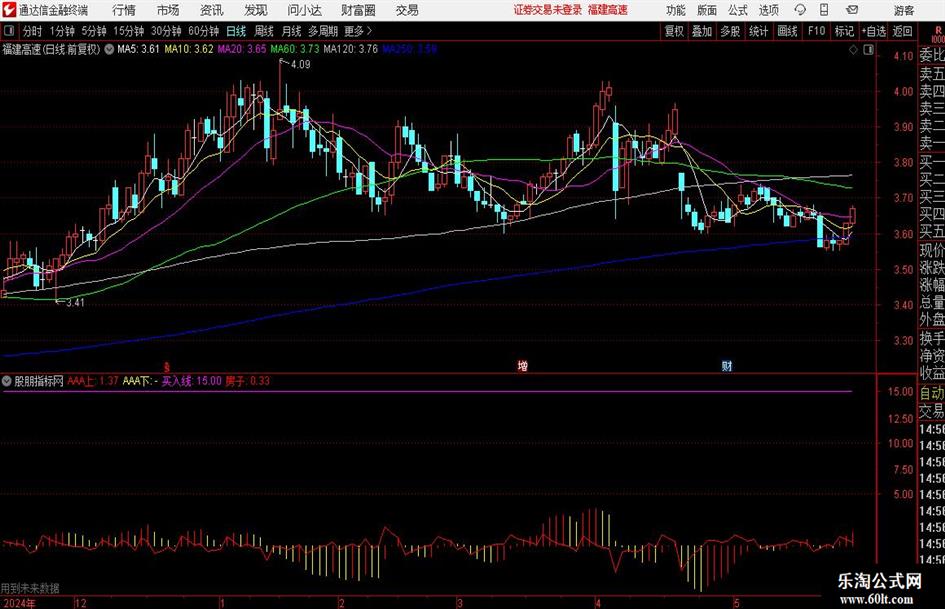The height and width of the screenshot is (609, 945).
Task: Select the 月线 monthly period
Action: pyautogui.click(x=292, y=31)
